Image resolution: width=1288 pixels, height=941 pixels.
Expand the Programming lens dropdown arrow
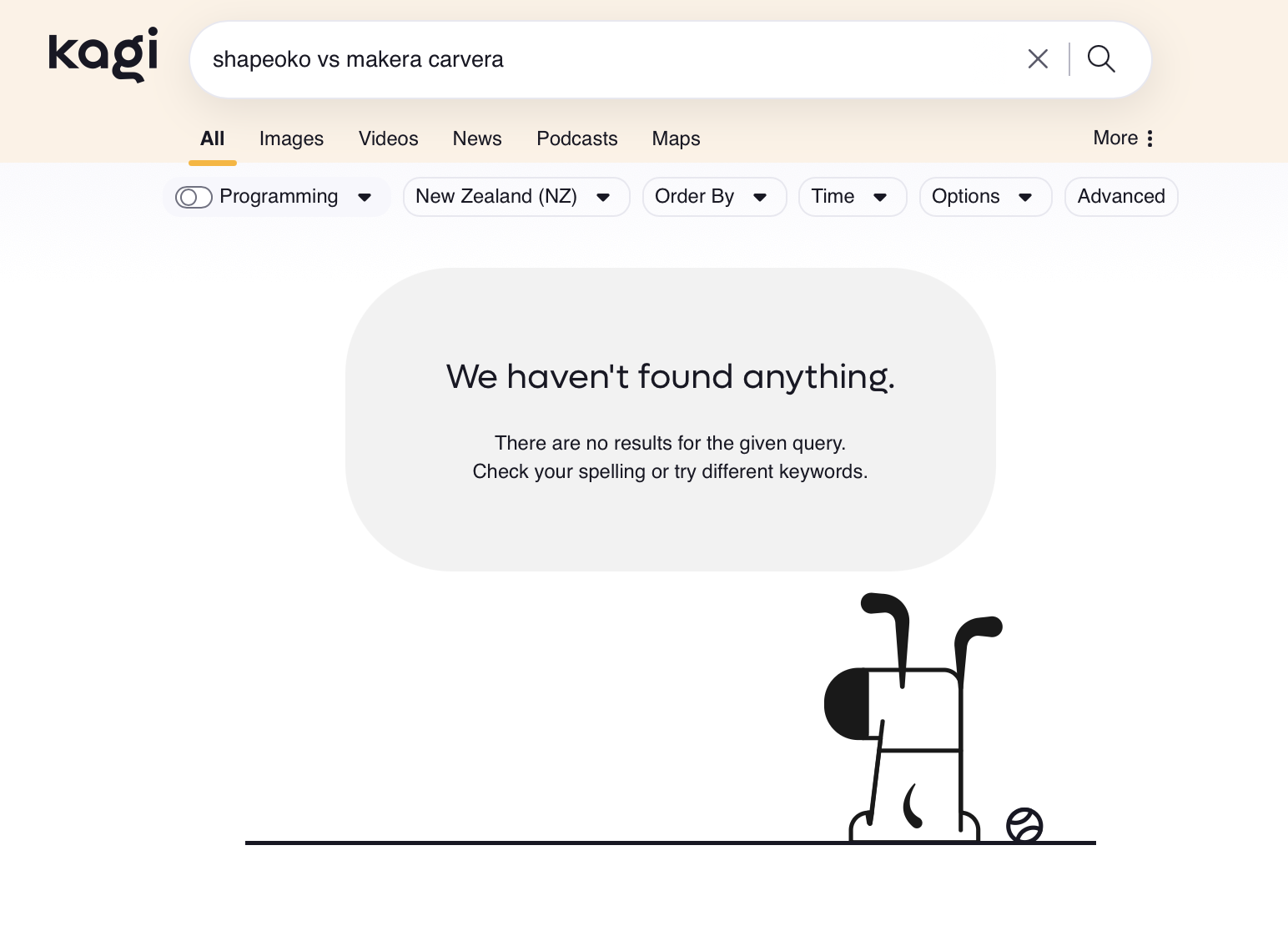[365, 198]
